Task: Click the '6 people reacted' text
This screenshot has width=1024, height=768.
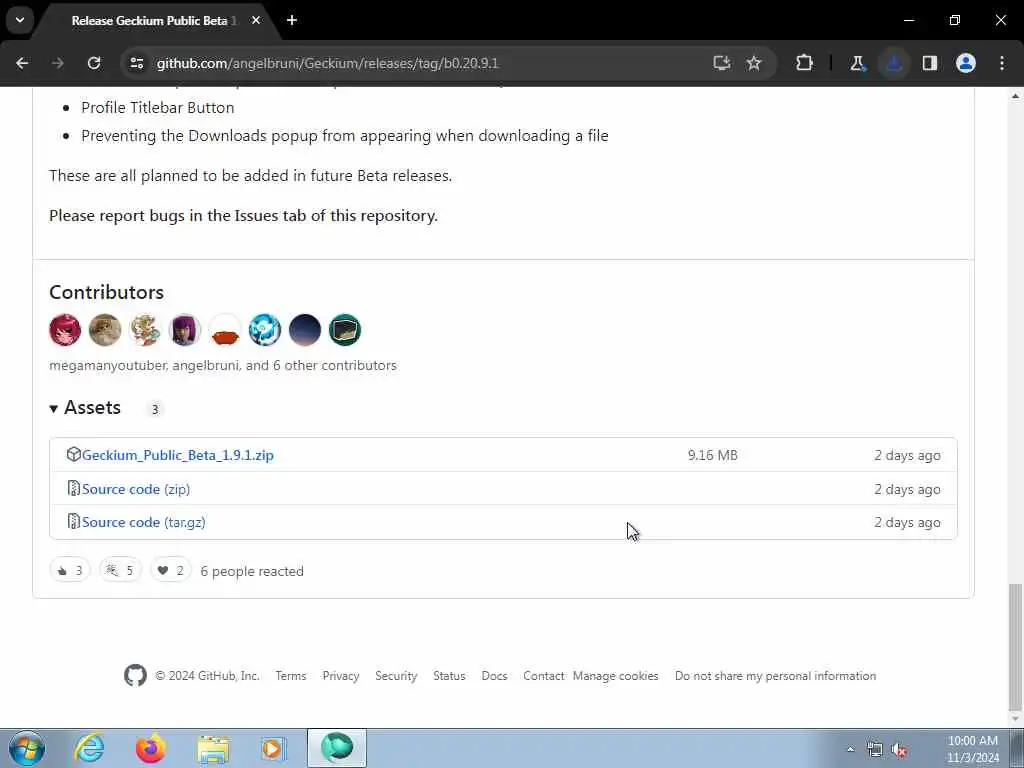Action: pyautogui.click(x=252, y=571)
